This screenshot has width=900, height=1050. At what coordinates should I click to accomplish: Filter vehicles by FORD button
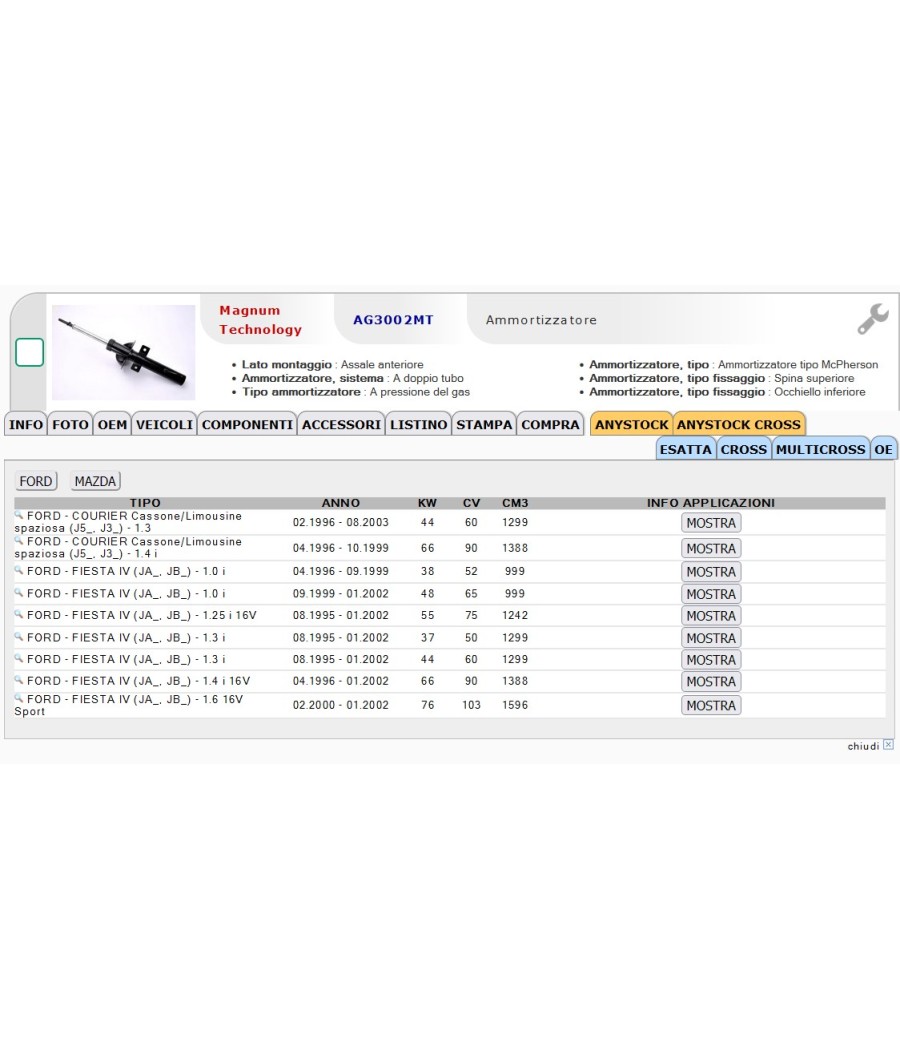tap(36, 481)
